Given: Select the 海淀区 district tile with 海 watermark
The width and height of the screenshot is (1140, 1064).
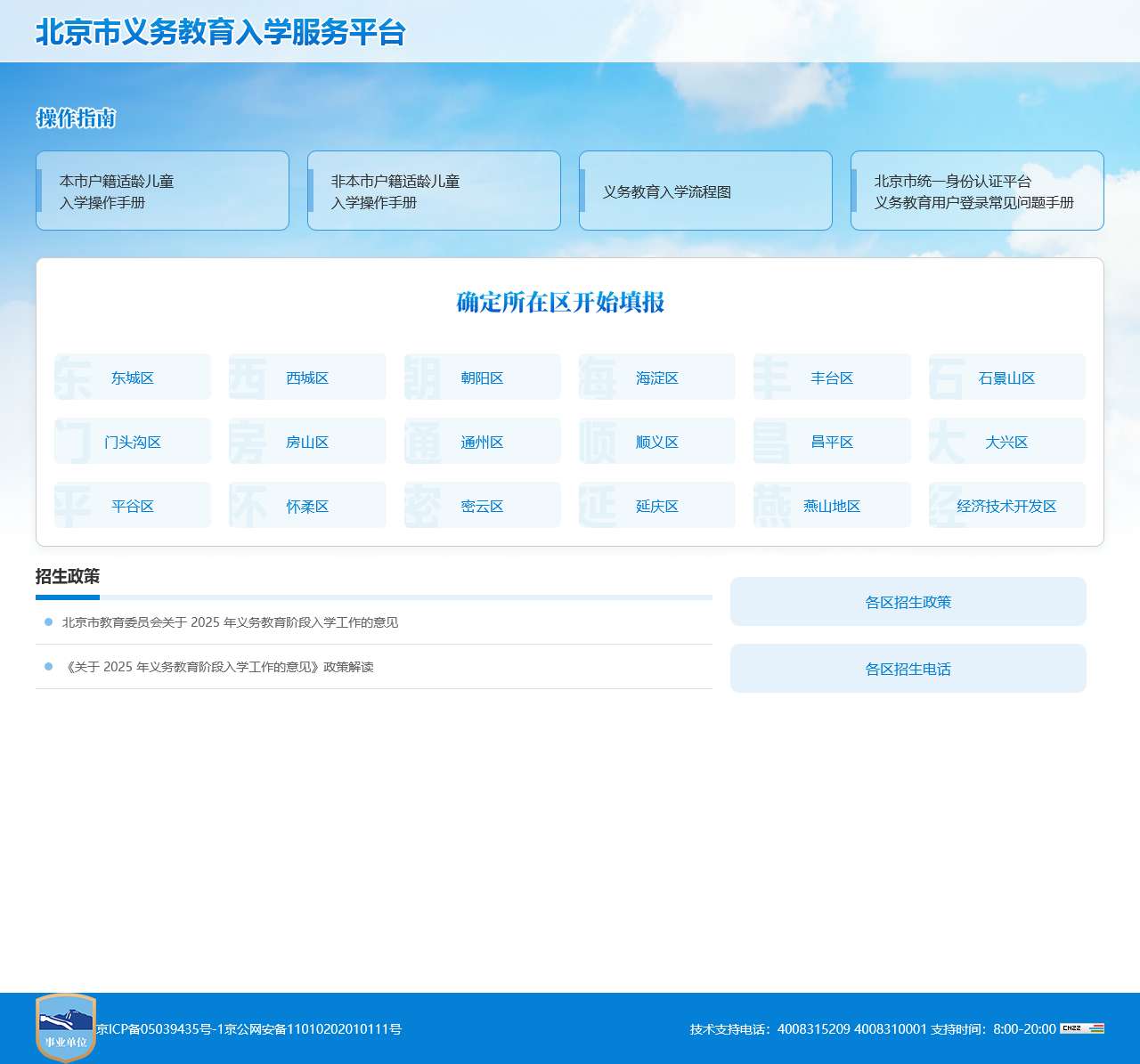Looking at the screenshot, I should (656, 377).
